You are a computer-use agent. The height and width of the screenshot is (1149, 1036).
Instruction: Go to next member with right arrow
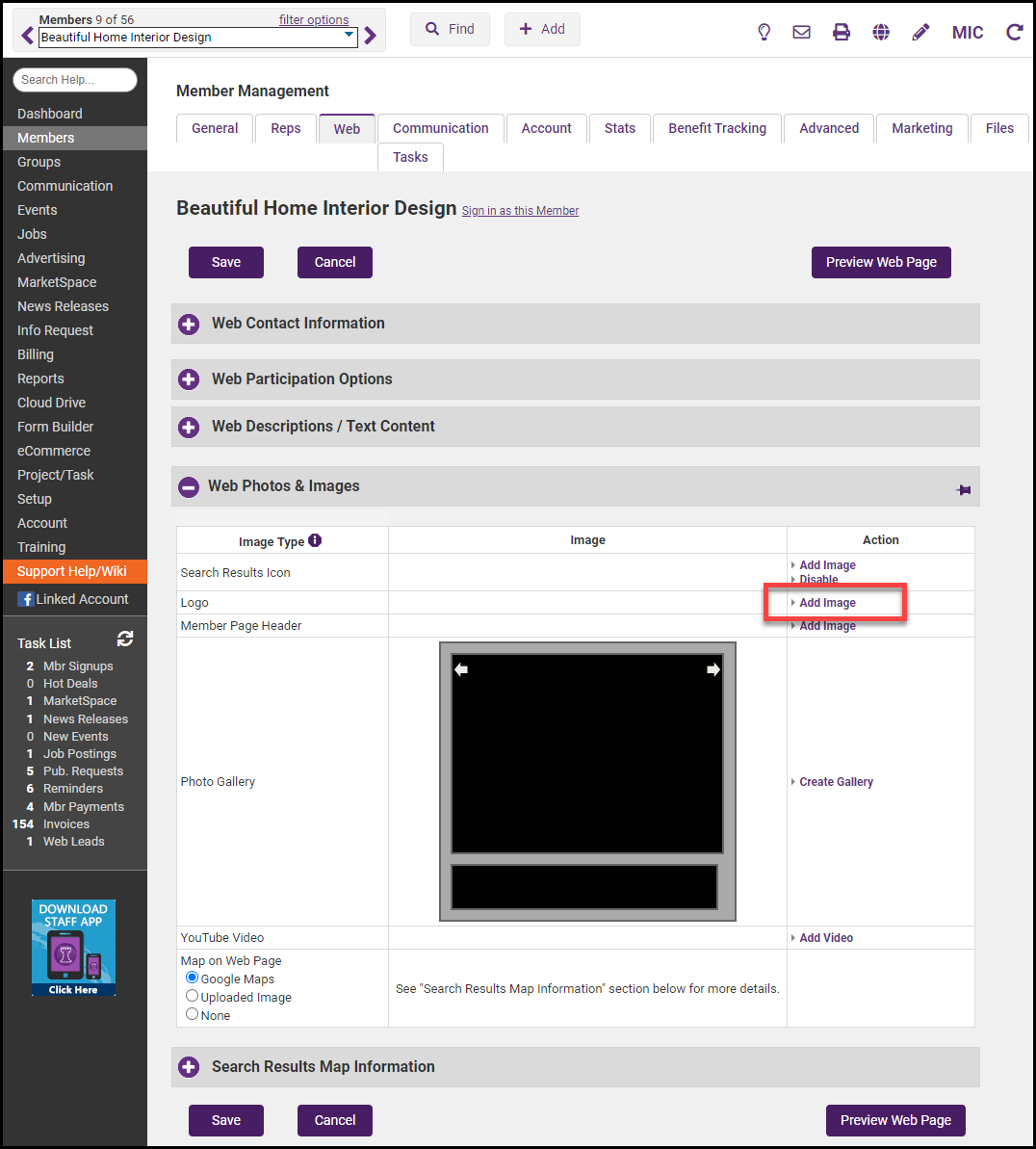[x=371, y=37]
